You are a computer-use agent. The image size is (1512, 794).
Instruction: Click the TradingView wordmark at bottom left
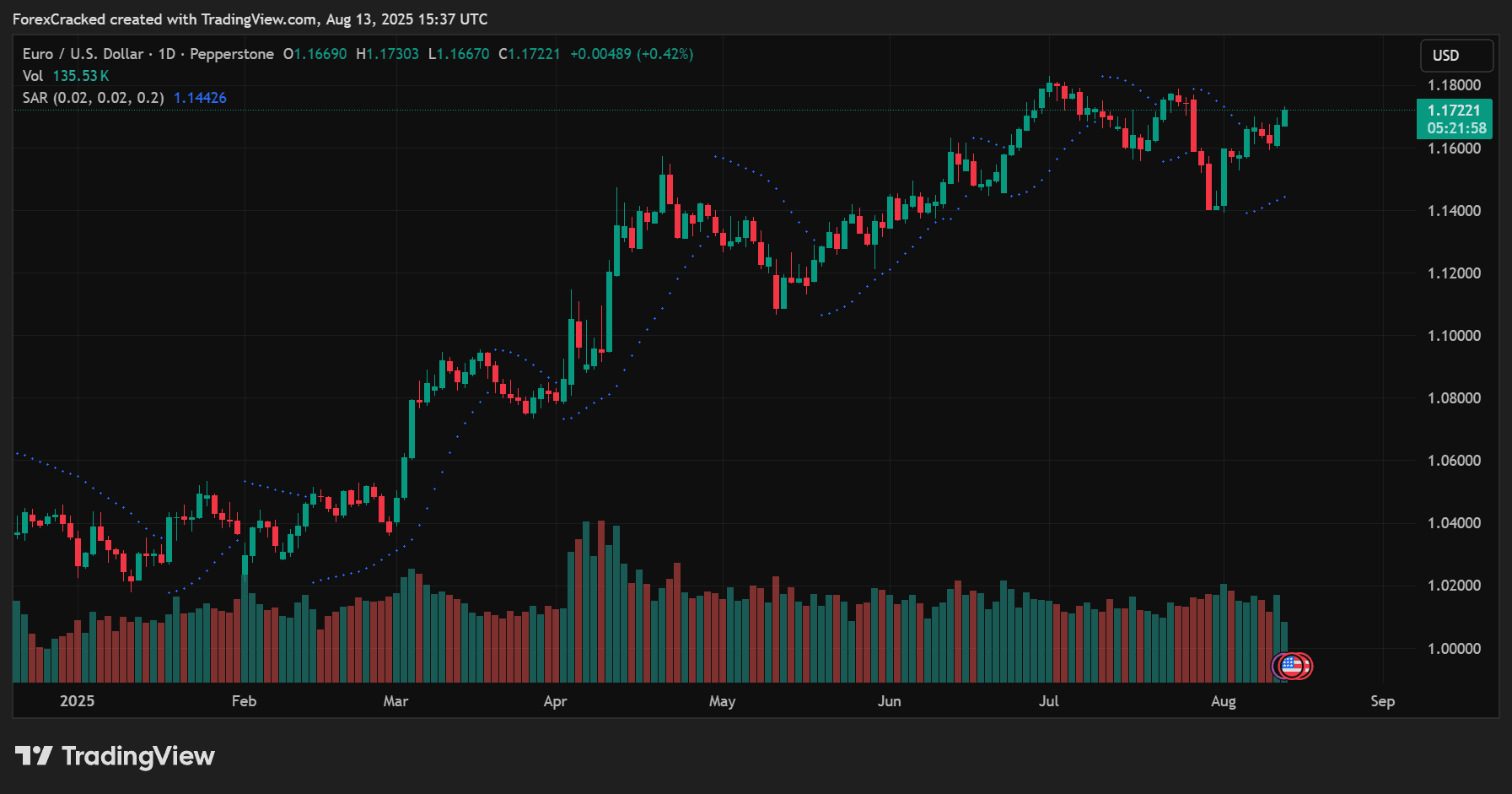click(x=139, y=756)
